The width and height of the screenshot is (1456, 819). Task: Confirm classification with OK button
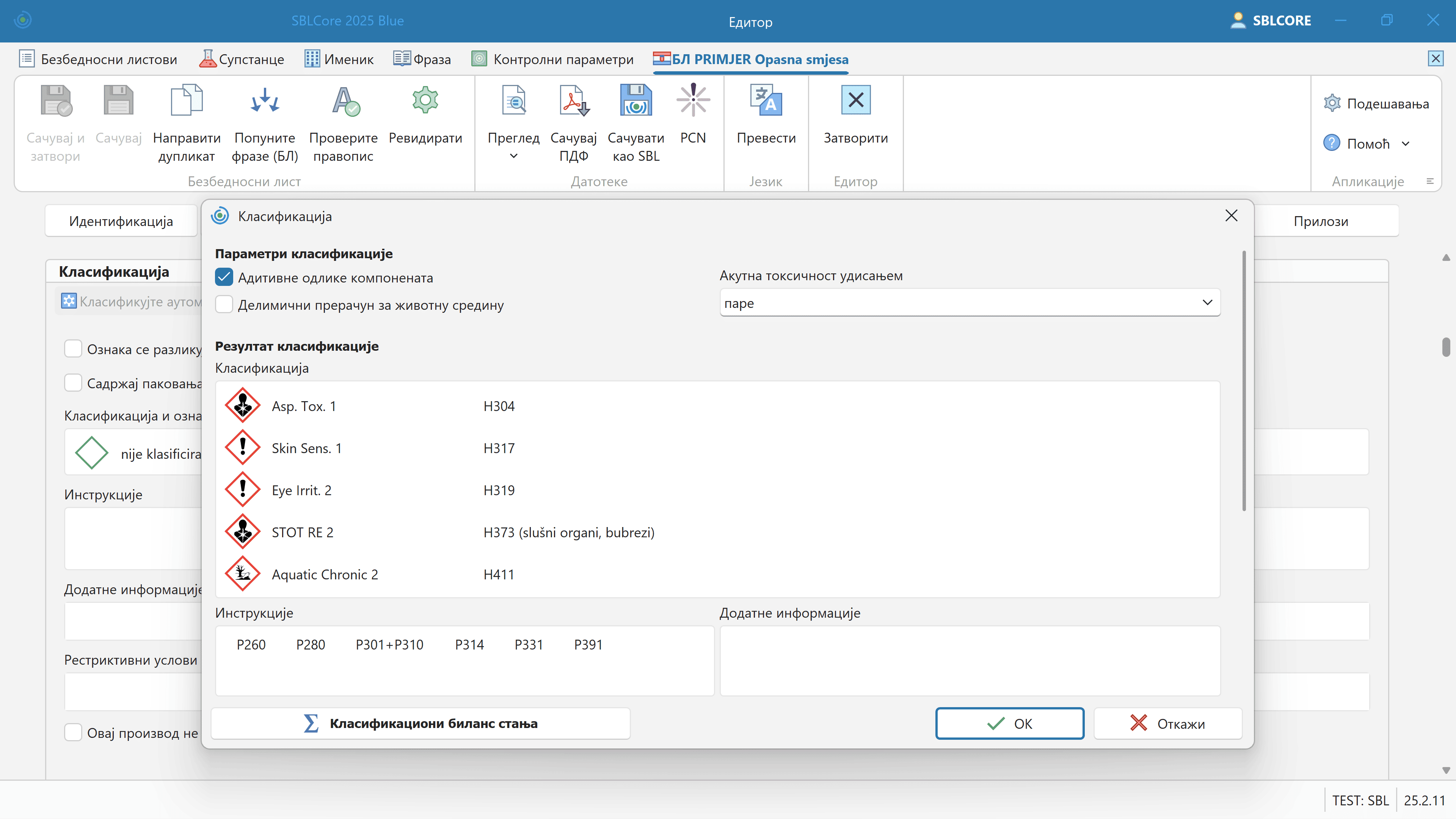1009,723
